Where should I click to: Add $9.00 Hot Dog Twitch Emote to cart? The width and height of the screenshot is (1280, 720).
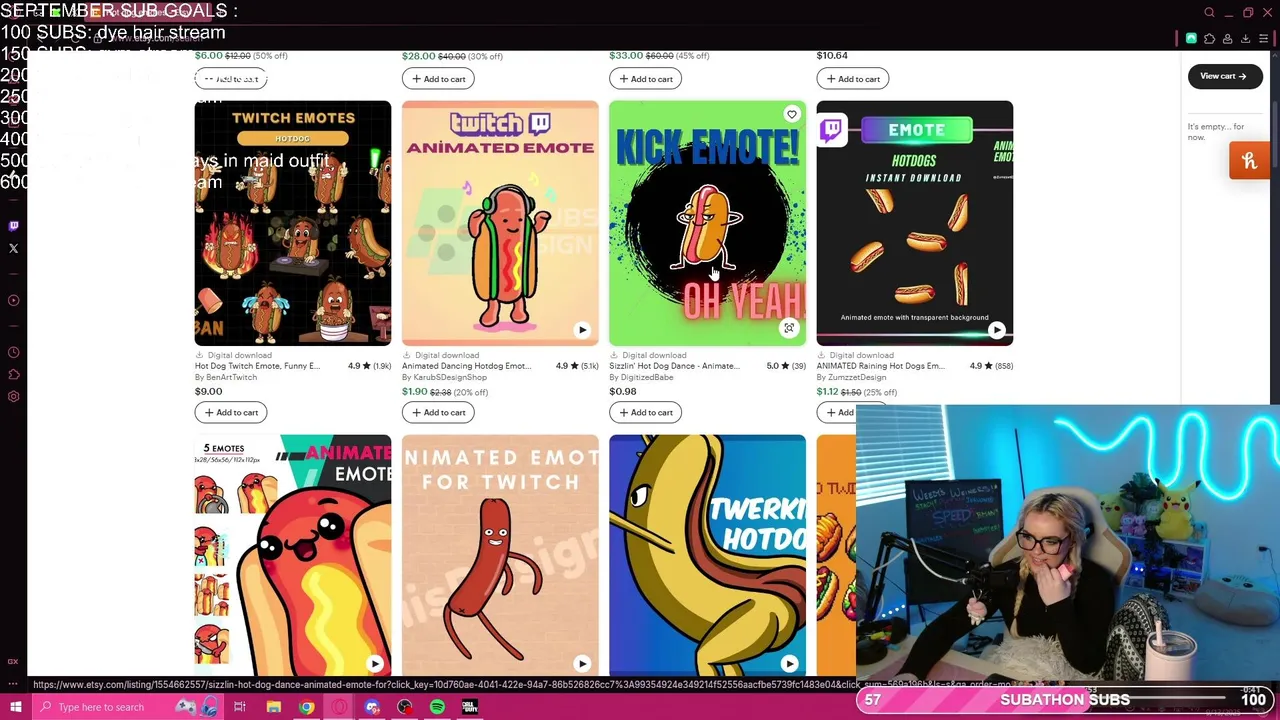(x=231, y=412)
